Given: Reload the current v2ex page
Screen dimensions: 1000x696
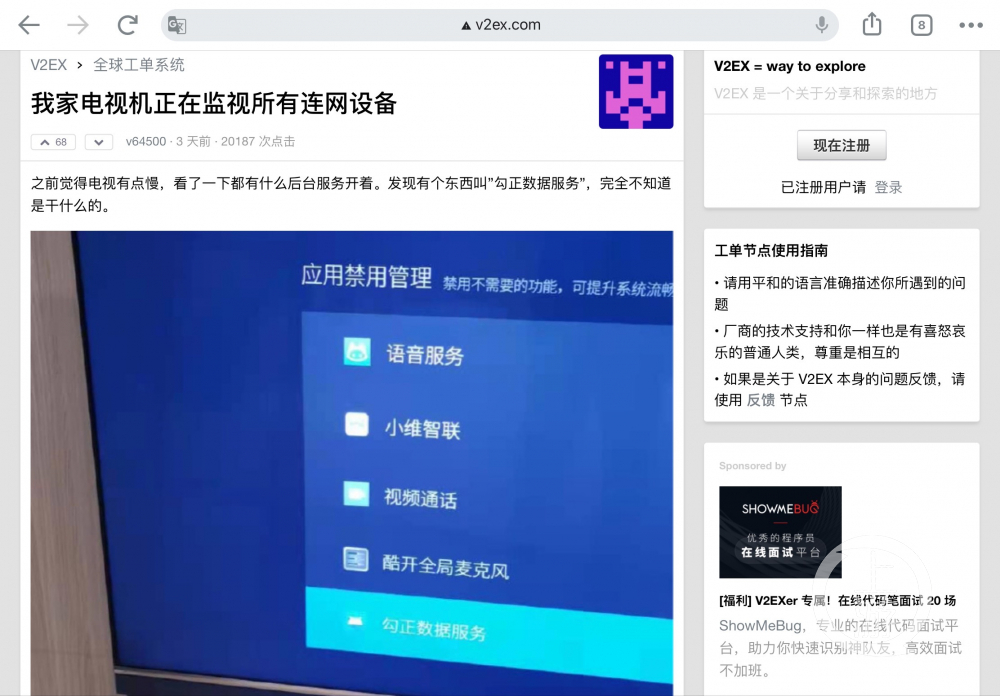Looking at the screenshot, I should click(x=127, y=25).
